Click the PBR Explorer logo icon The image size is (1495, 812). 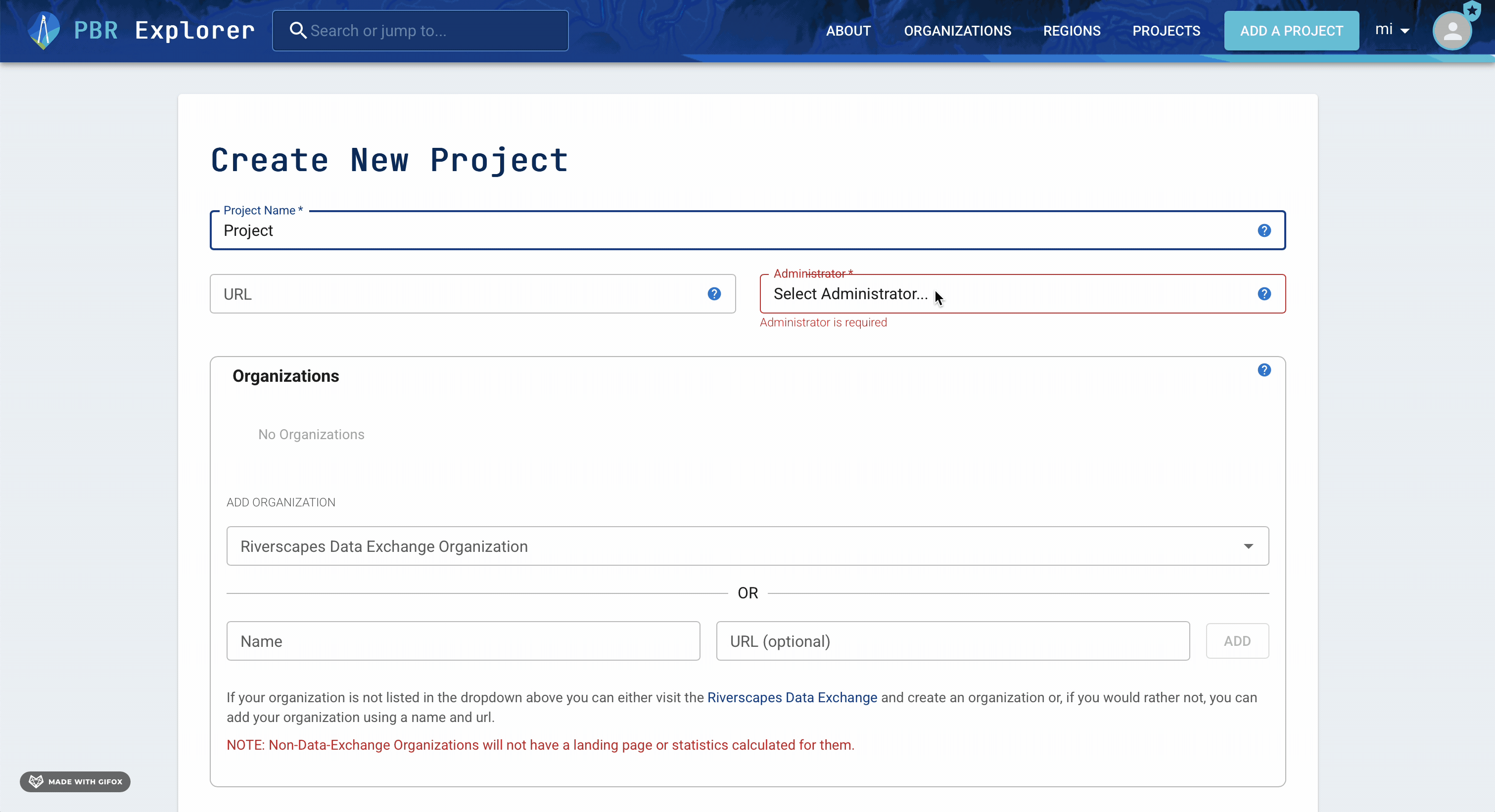44,30
